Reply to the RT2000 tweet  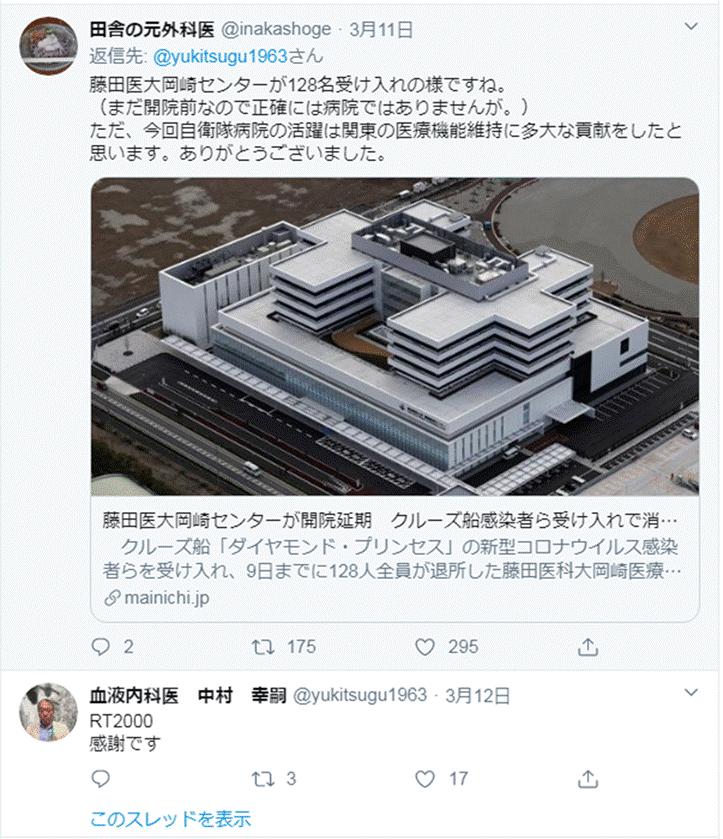pos(101,779)
